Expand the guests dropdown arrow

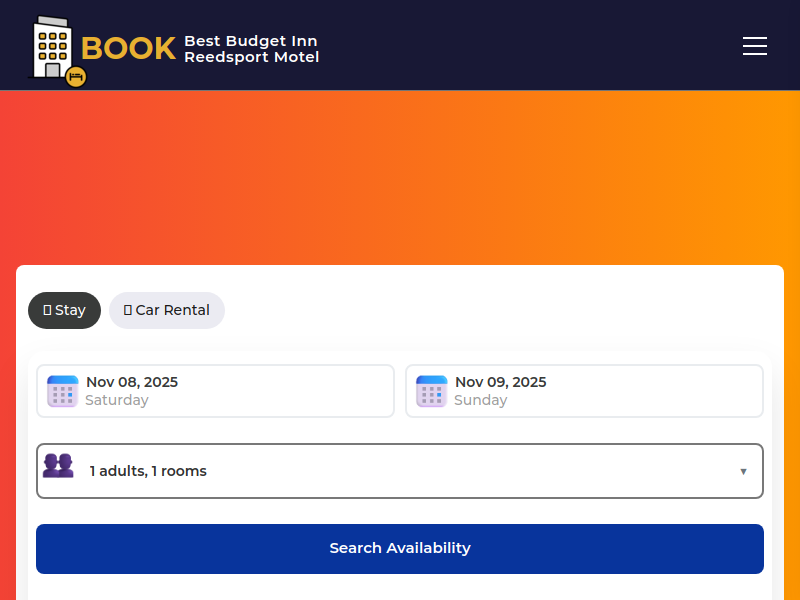pos(743,471)
